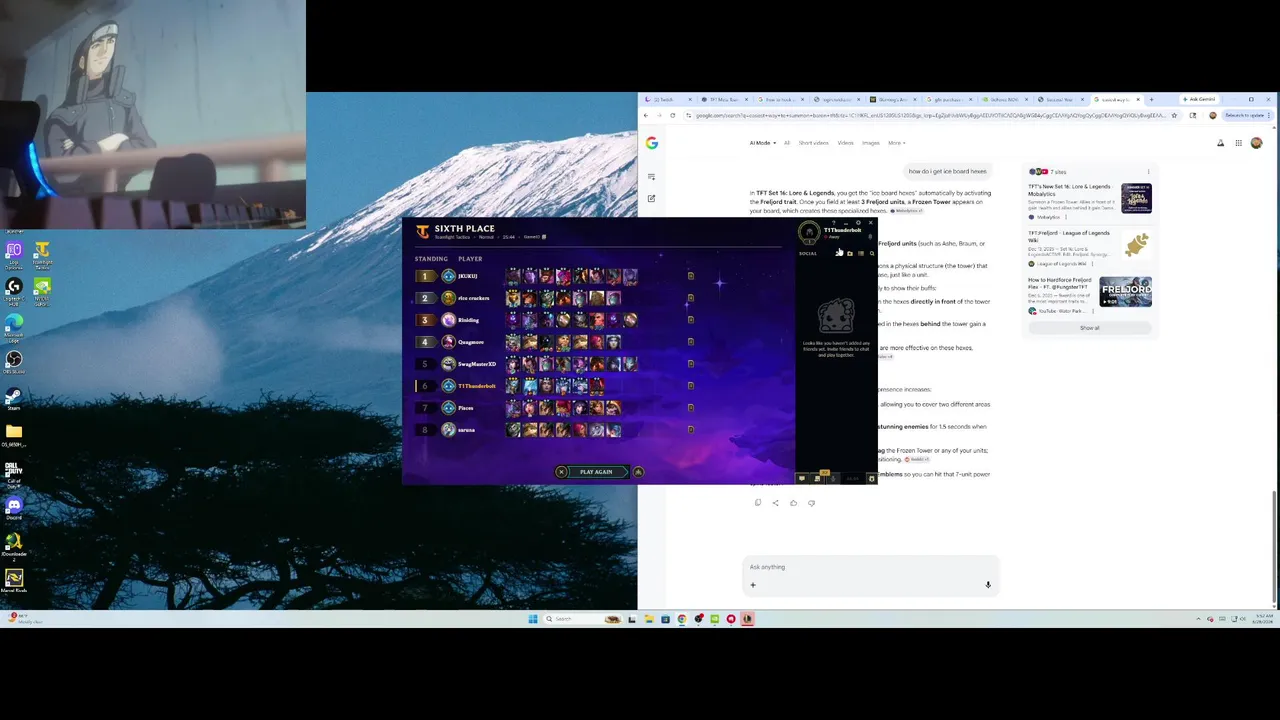The height and width of the screenshot is (720, 1280).
Task: Bookmark page with star icon
Action: point(1174,115)
